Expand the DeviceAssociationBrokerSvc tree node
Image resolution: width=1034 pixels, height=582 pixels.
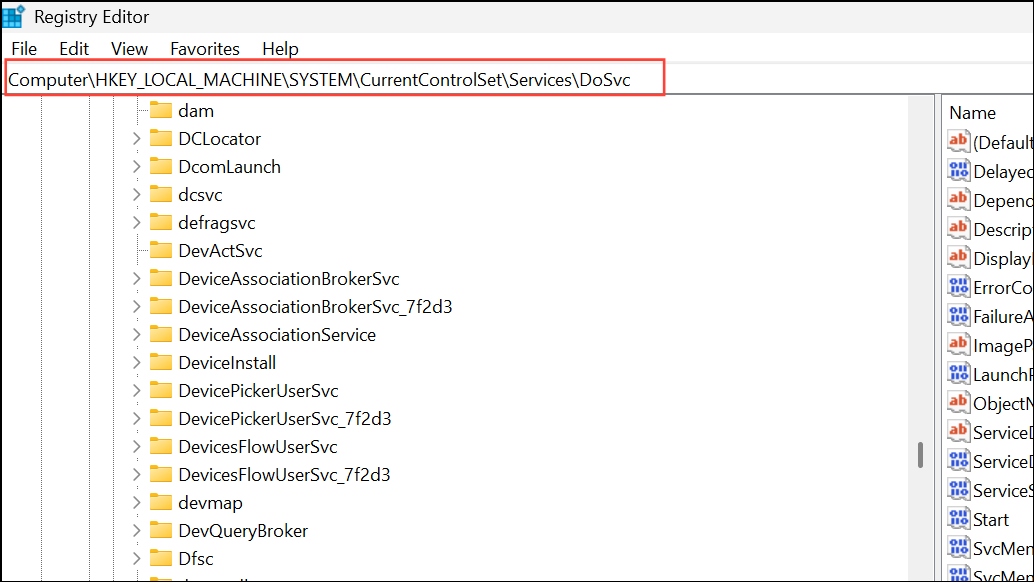[137, 278]
